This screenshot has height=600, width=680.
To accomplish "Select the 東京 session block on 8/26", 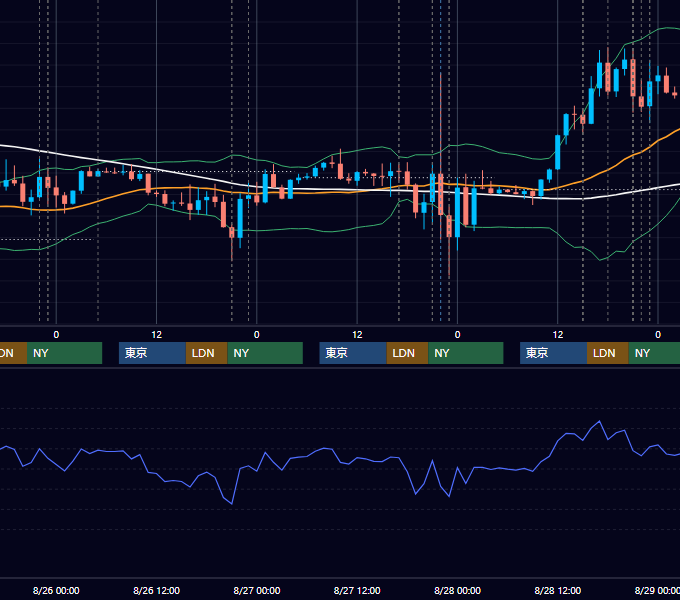I will [152, 353].
